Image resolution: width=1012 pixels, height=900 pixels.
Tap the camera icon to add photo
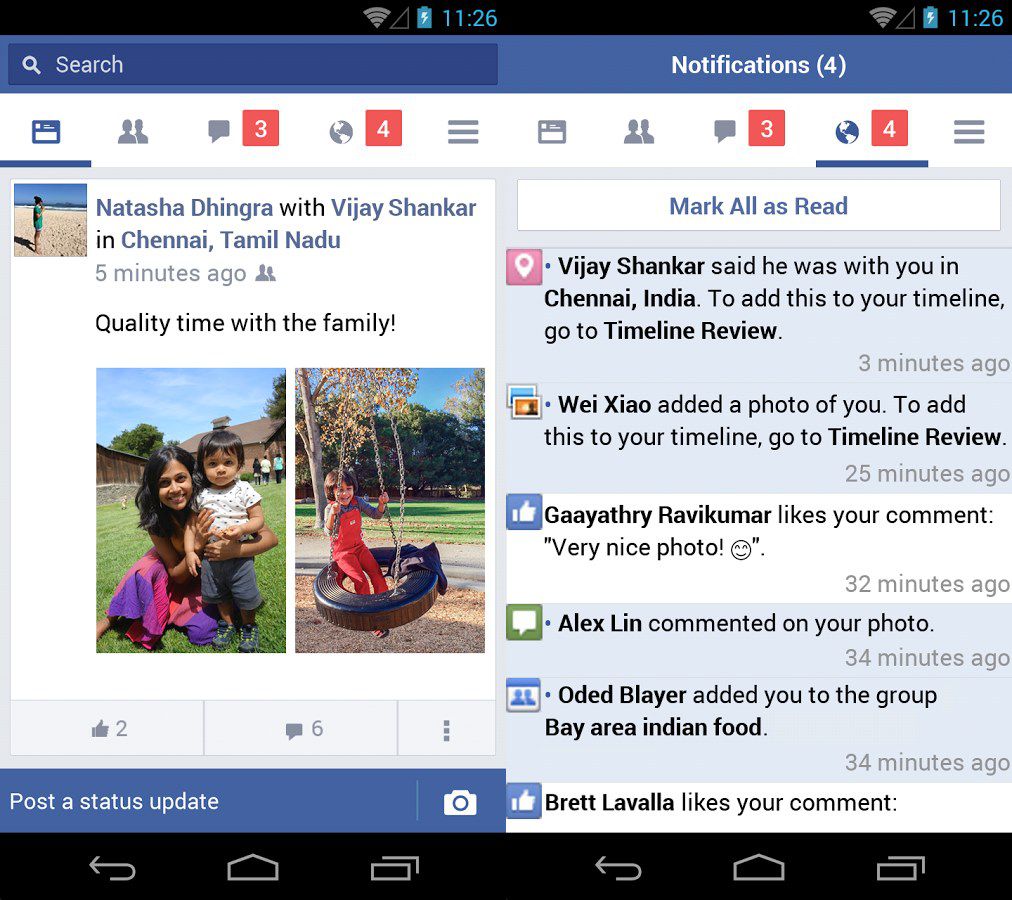pos(460,803)
